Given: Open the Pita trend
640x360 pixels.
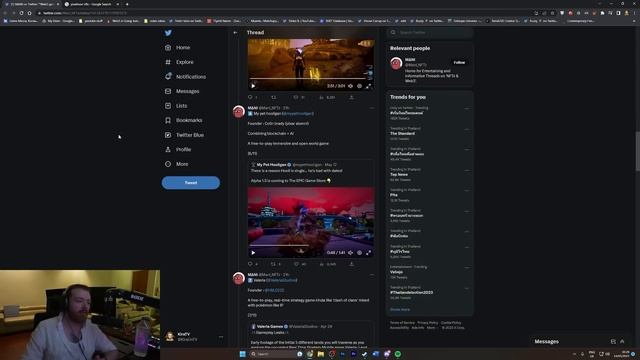Looking at the screenshot, I should [x=394, y=195].
